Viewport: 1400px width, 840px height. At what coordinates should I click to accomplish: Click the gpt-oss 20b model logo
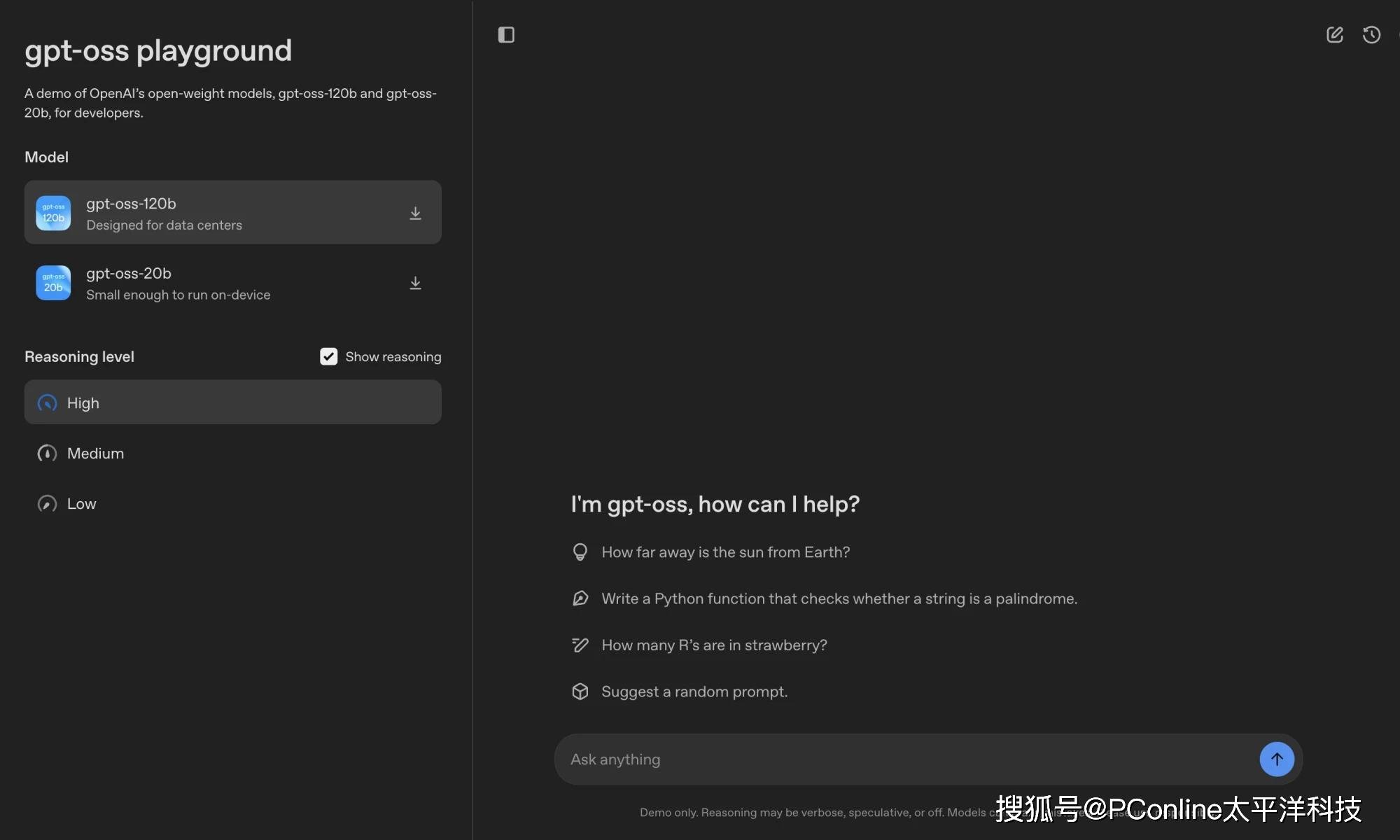53,283
